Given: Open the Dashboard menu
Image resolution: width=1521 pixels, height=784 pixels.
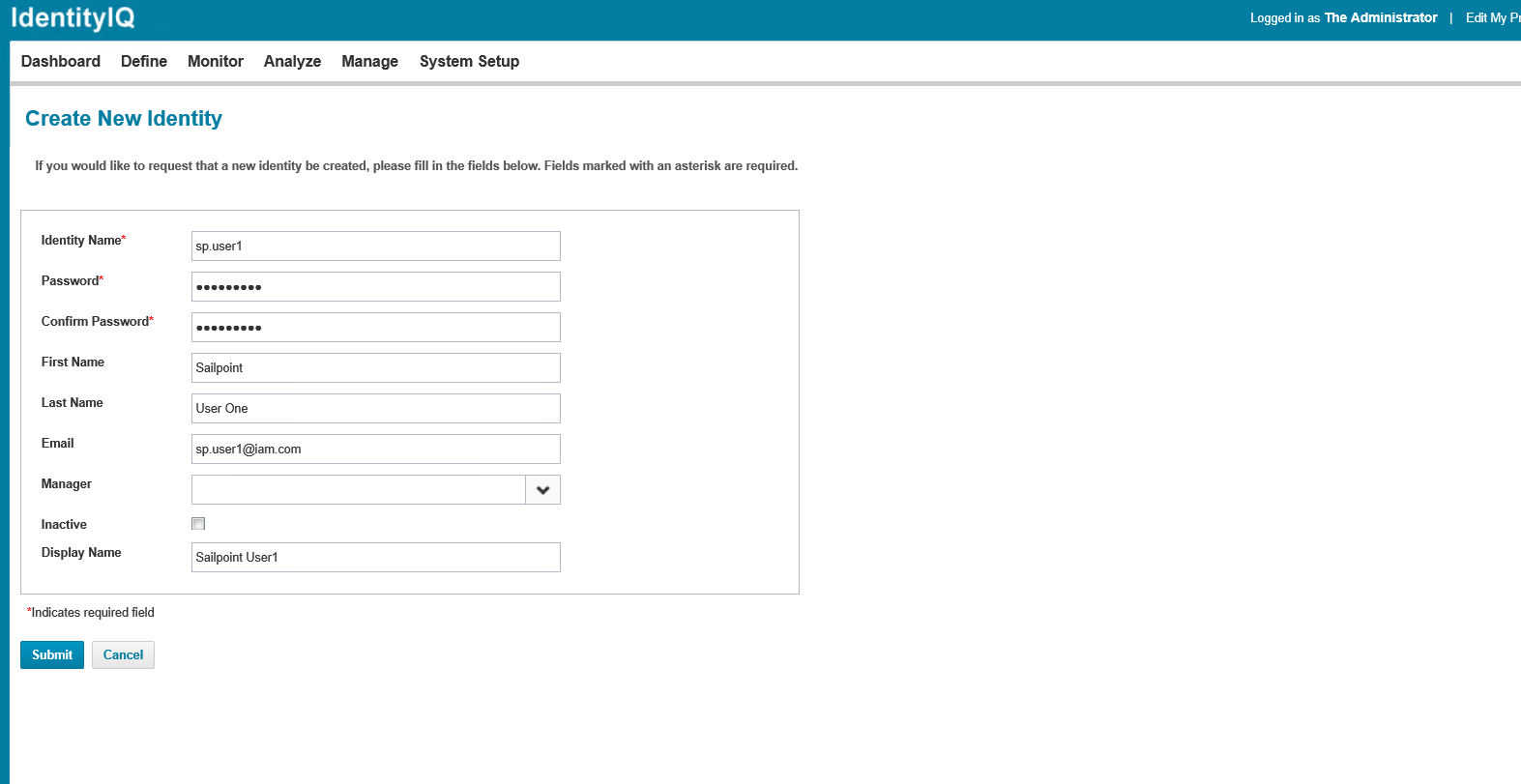Looking at the screenshot, I should 61,61.
